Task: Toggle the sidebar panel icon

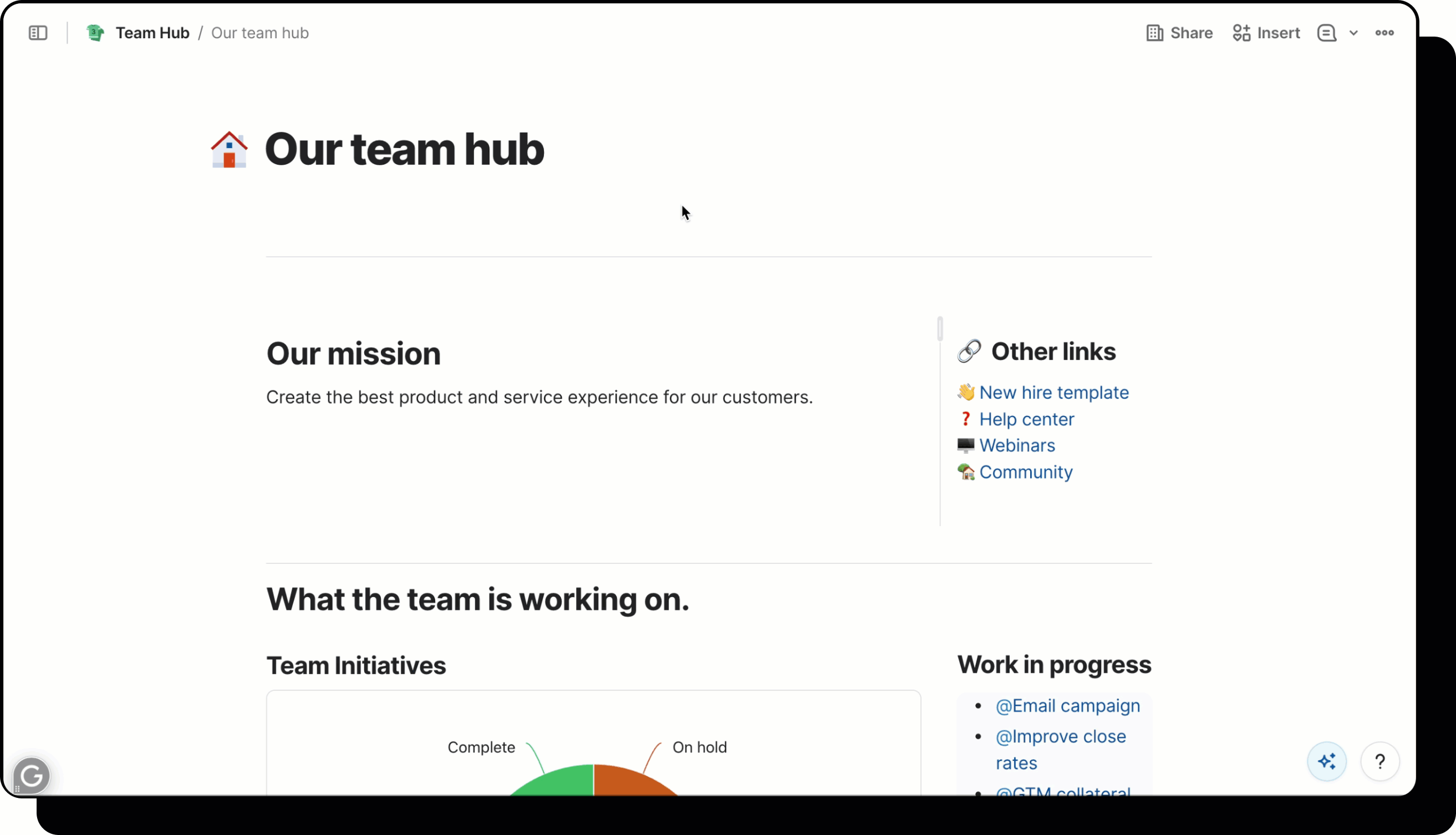Action: [x=38, y=33]
